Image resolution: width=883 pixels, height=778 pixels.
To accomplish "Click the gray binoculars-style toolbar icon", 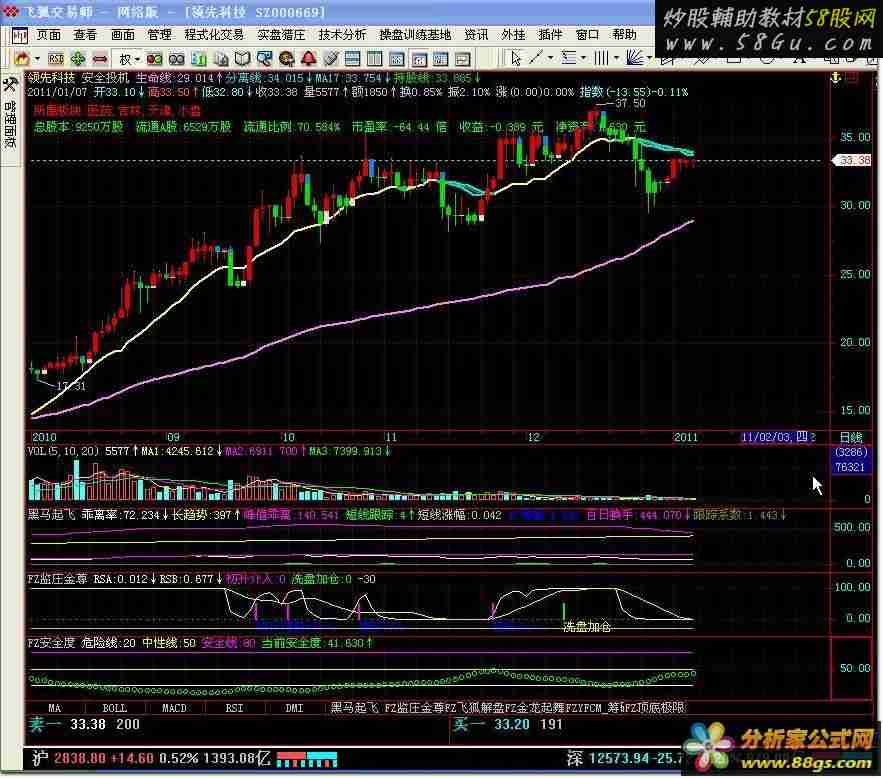I will (176, 59).
